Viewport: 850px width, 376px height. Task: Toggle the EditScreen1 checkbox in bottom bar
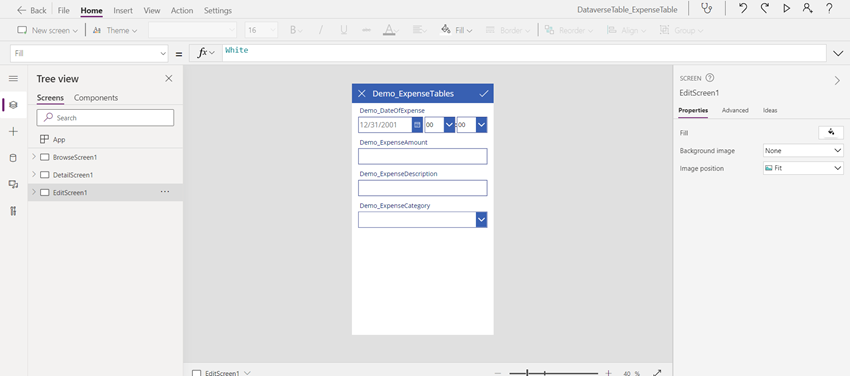[x=196, y=373]
